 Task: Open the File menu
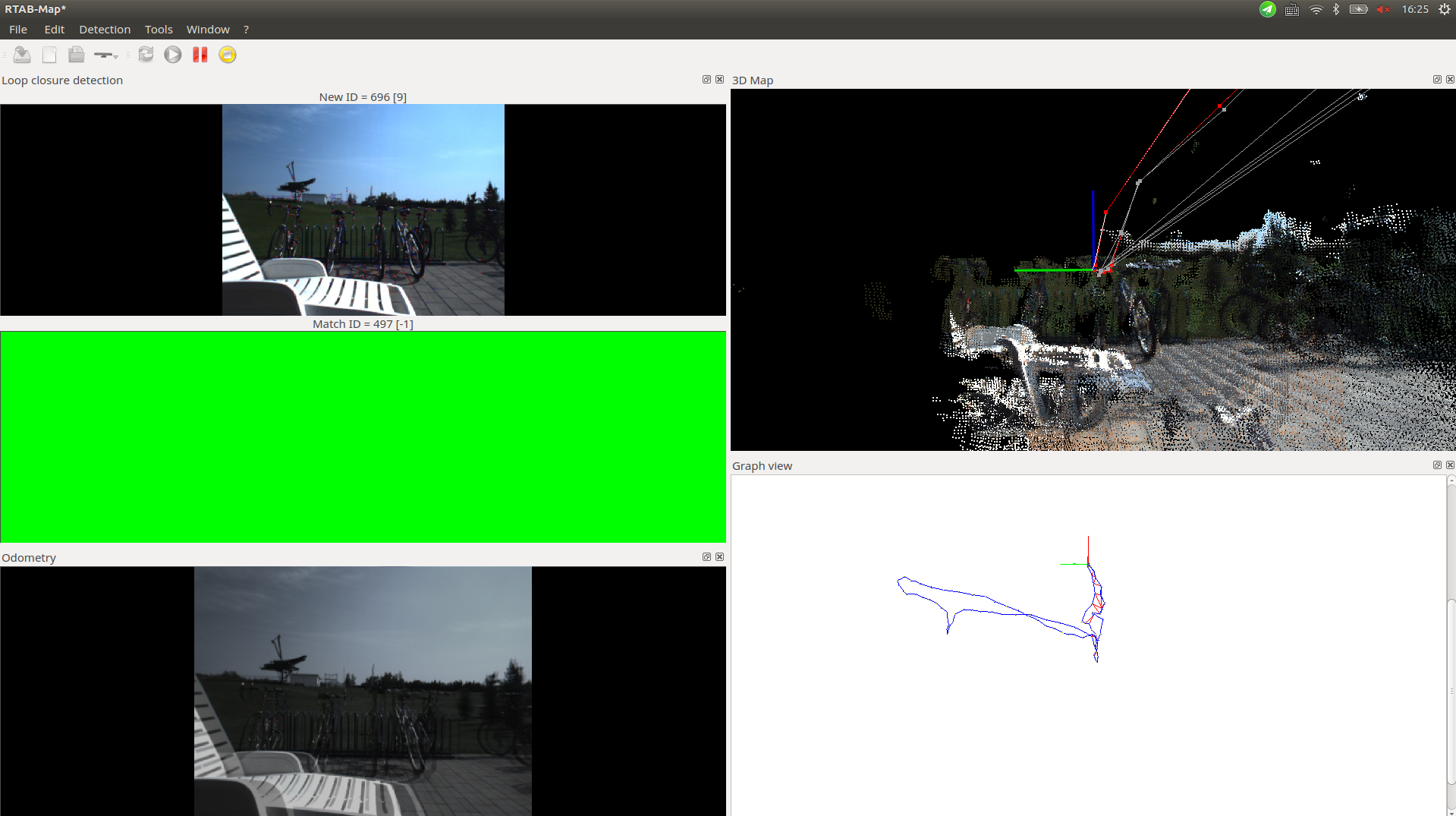coord(18,30)
